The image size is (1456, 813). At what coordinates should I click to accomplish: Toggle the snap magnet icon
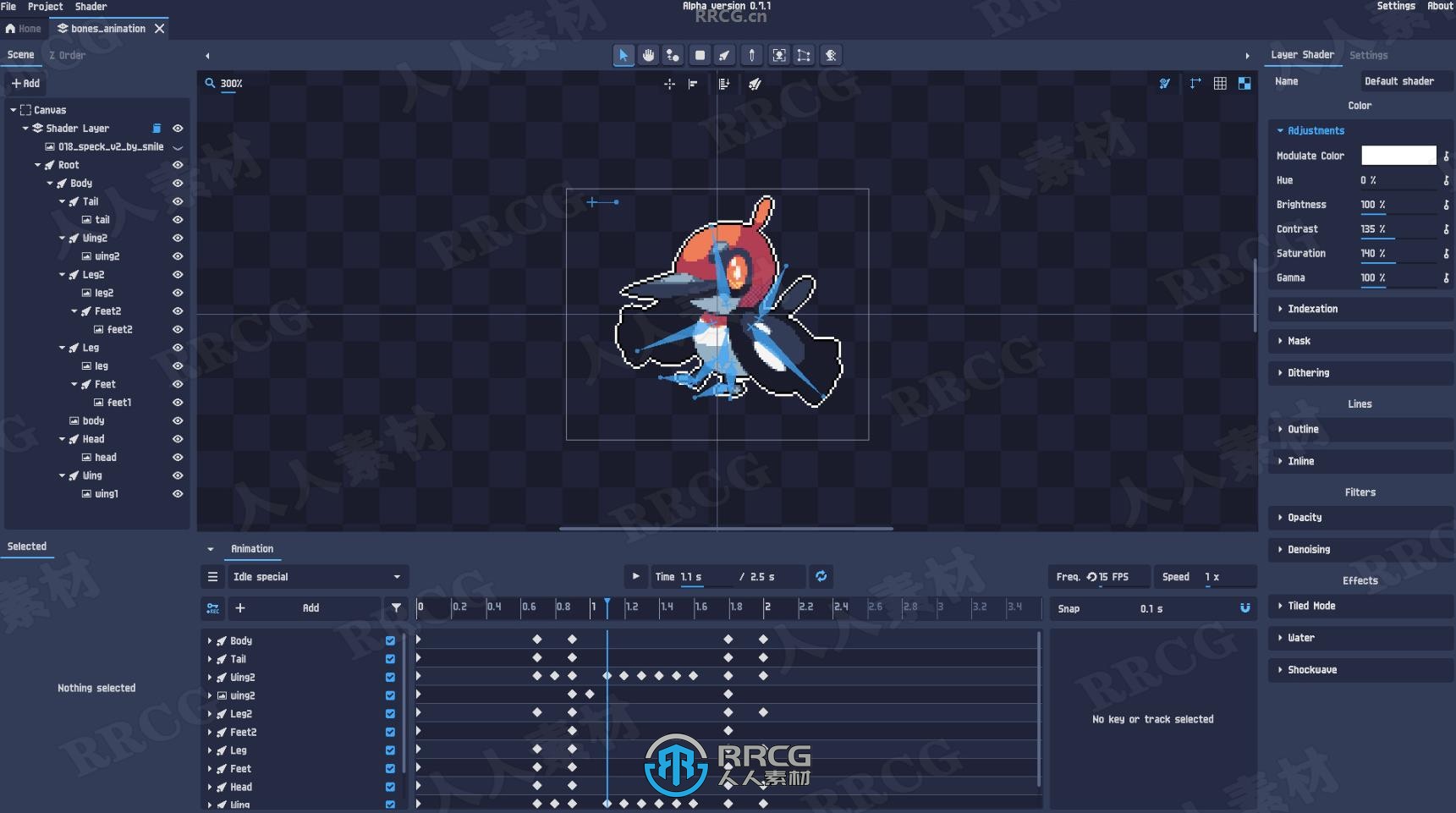tap(1244, 608)
